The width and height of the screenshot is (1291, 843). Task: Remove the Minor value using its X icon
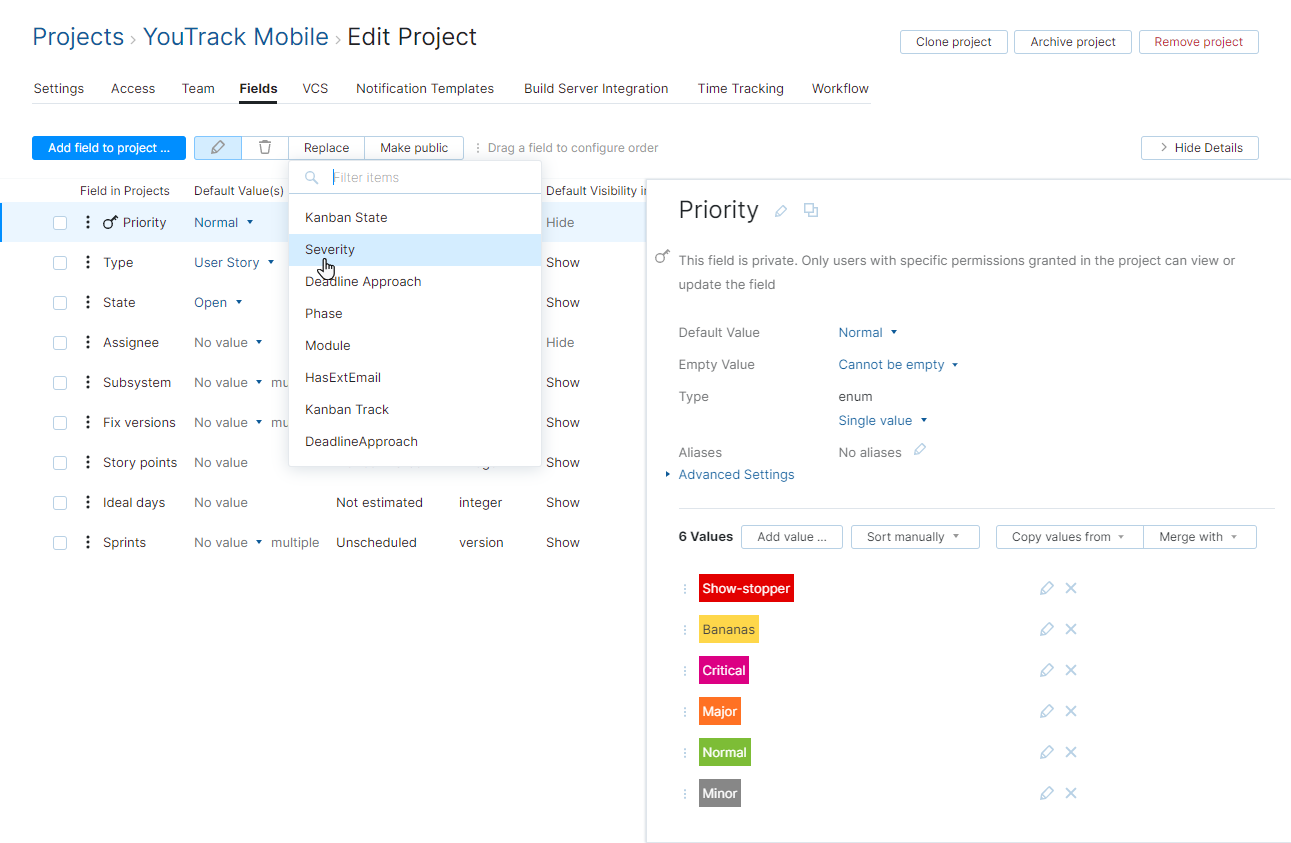click(1070, 792)
